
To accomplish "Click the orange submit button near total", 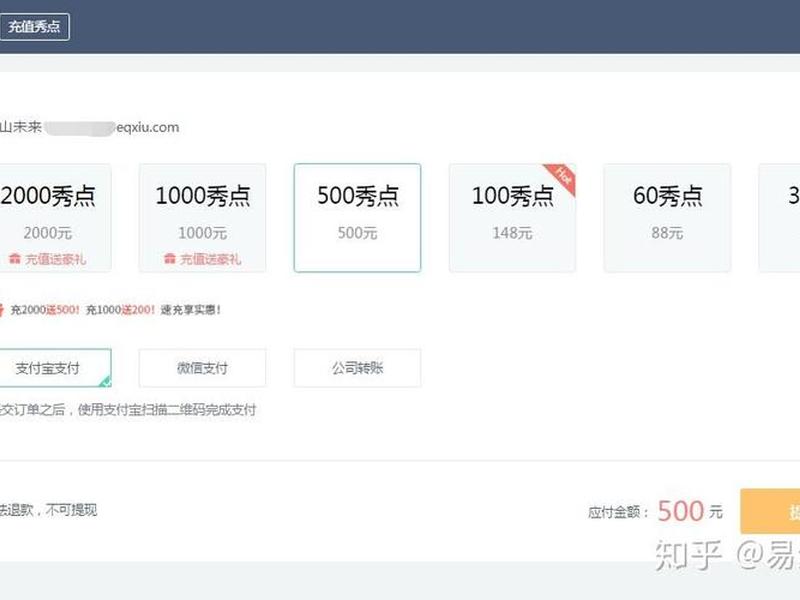I will (x=770, y=511).
